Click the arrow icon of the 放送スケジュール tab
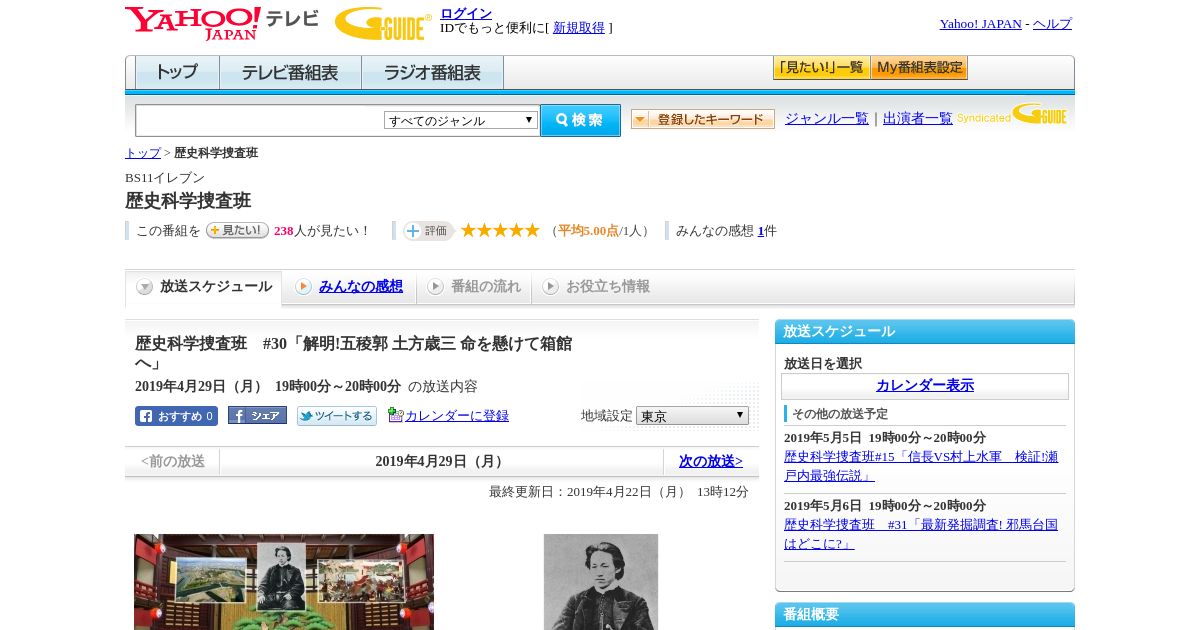Viewport: 1200px width, 630px height. click(x=145, y=287)
